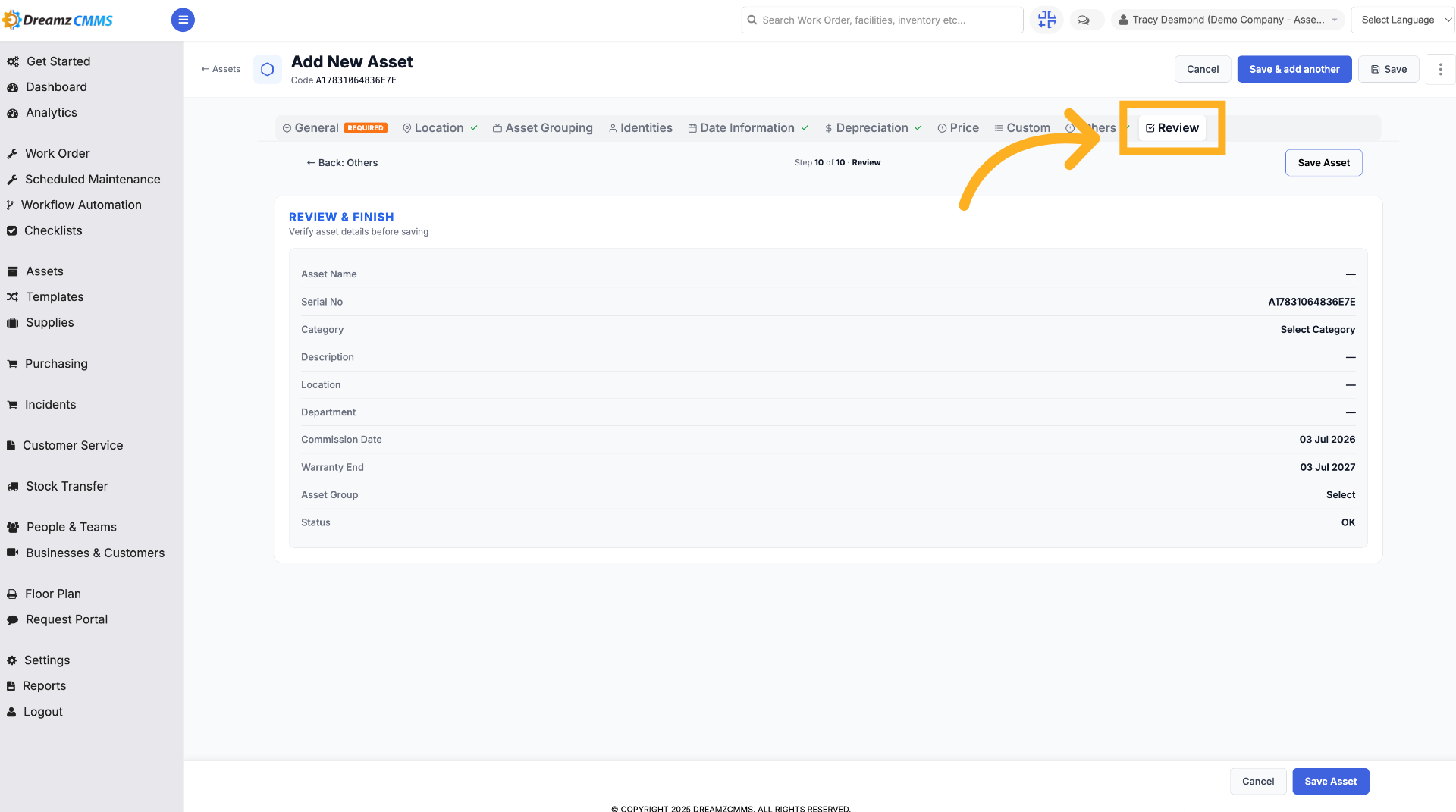Click the Review & Finish heading
The width and height of the screenshot is (1456, 812).
341,218
